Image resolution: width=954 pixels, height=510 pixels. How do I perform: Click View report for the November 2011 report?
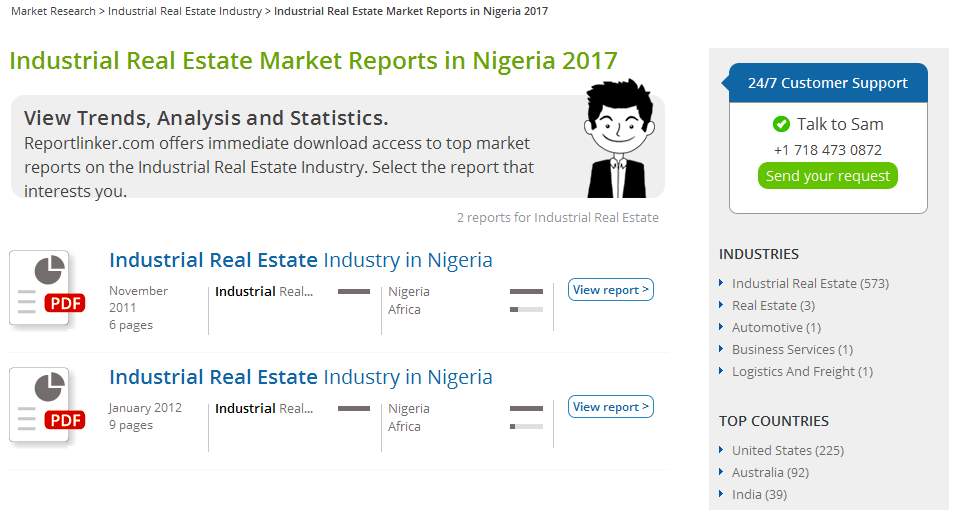click(611, 290)
